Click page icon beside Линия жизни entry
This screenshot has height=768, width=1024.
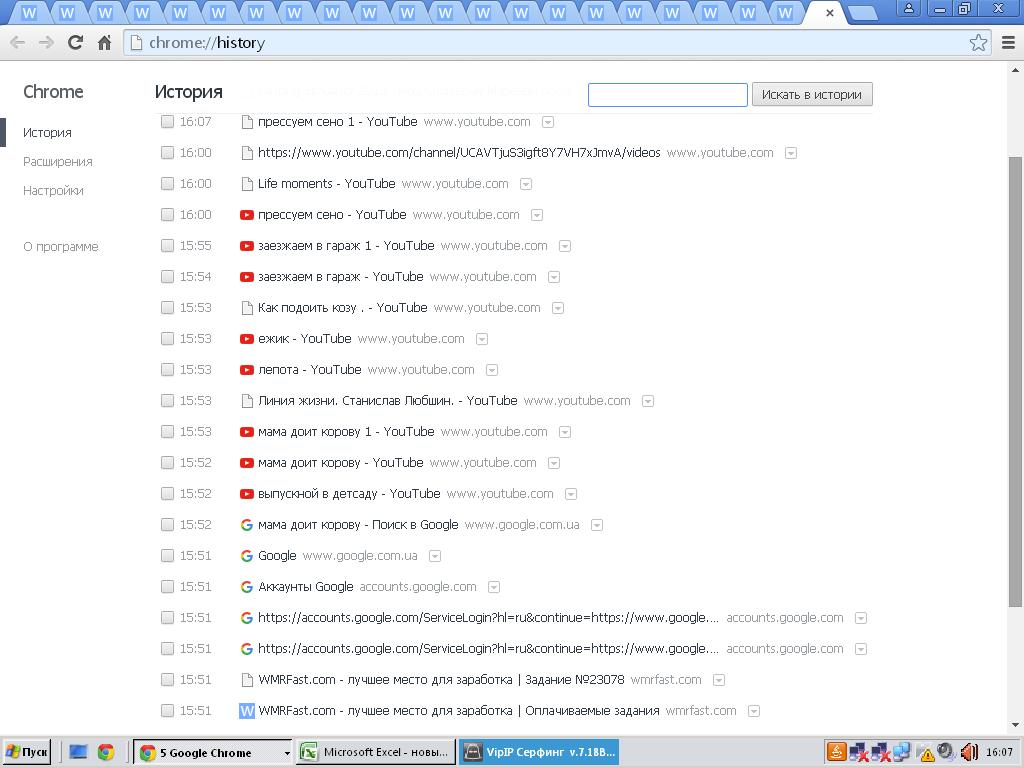(x=247, y=401)
